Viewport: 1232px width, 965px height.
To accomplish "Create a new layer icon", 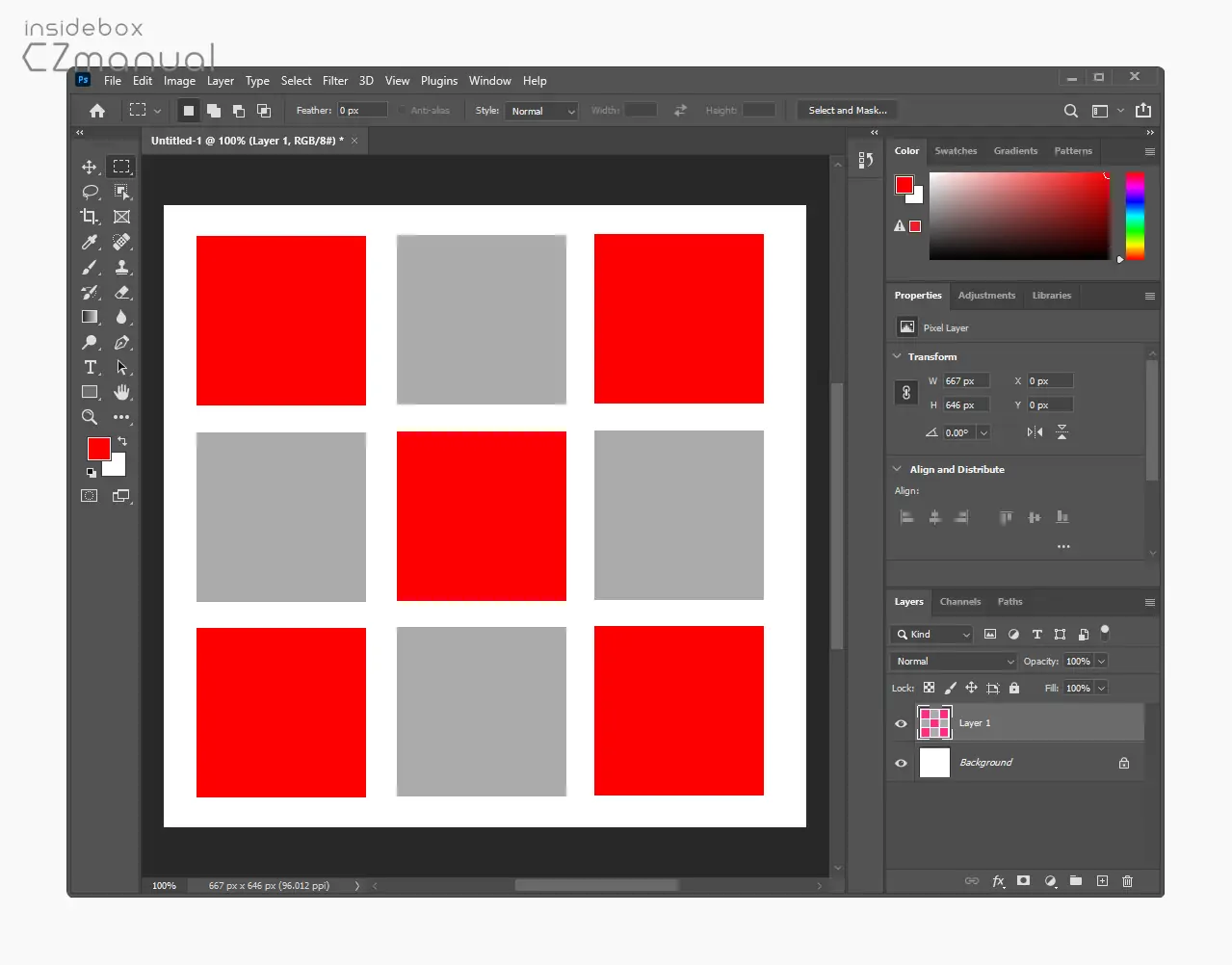I will coord(1102,881).
